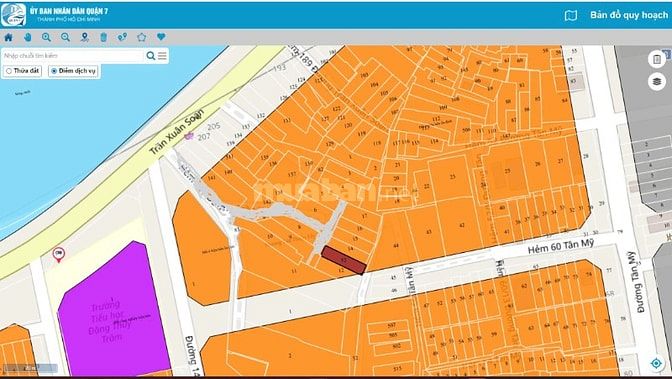Open the clipboard panel button
The image size is (672, 379).
point(657,59)
